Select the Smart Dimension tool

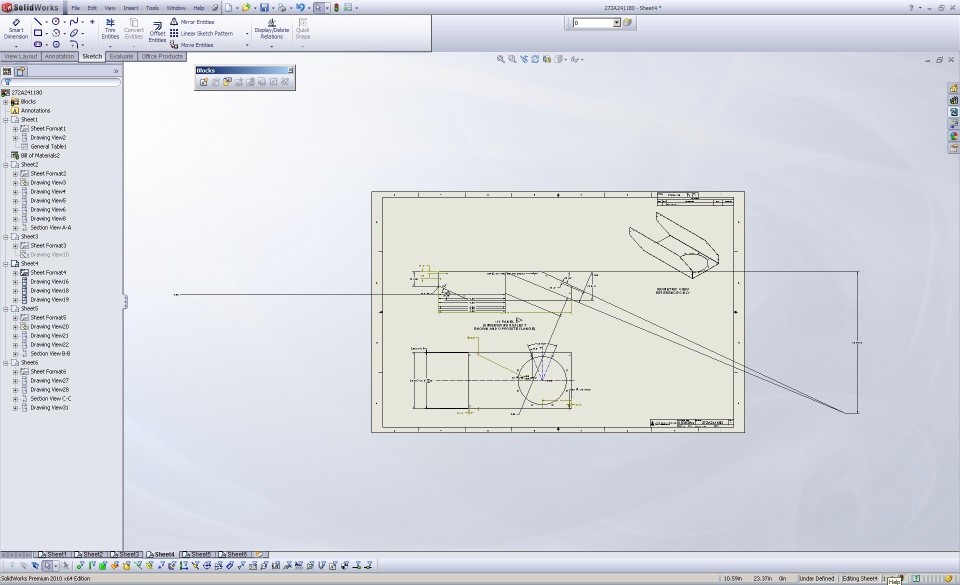(x=16, y=29)
